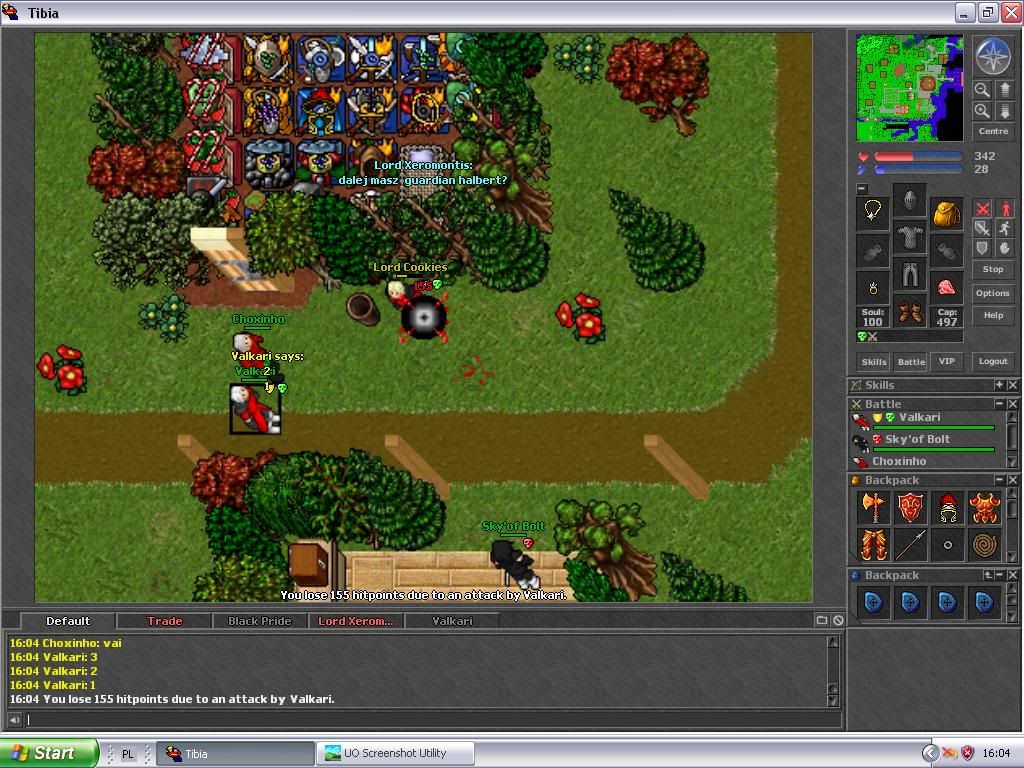Select offensive fight mode crossed swords
Viewport: 1024px width, 768px height.
coord(982,208)
